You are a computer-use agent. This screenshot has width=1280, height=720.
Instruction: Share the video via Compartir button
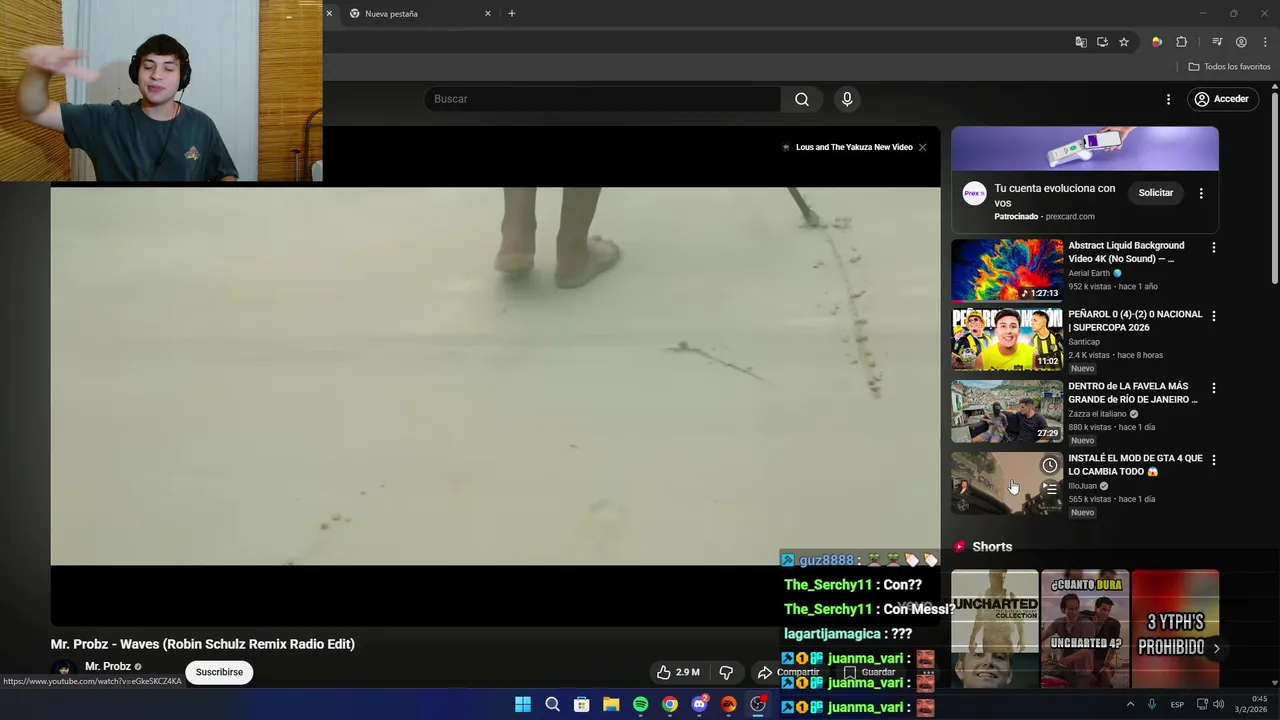[x=787, y=672]
